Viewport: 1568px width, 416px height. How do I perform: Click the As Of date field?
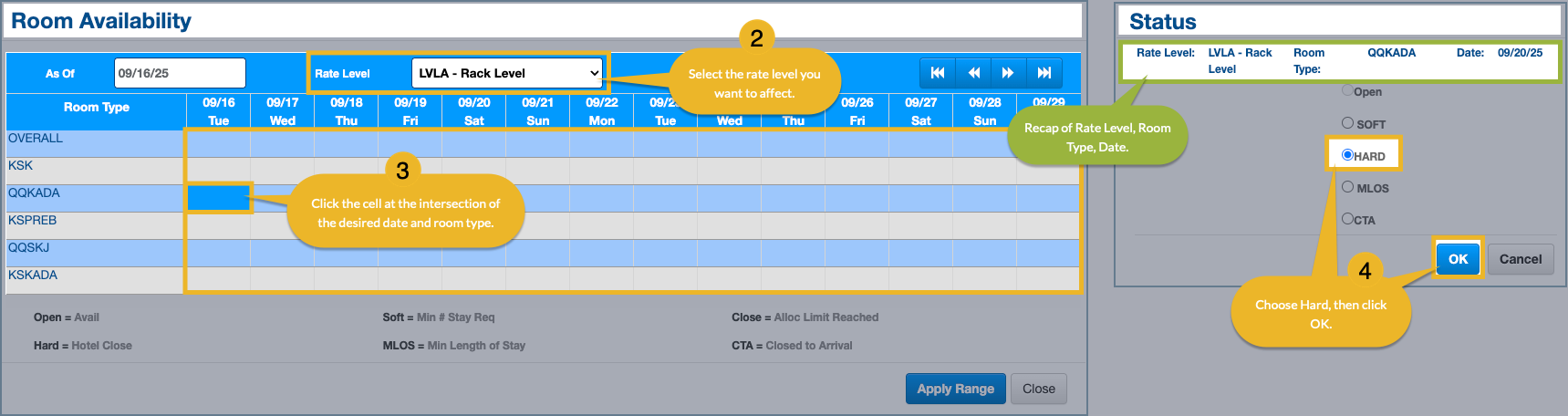(180, 73)
